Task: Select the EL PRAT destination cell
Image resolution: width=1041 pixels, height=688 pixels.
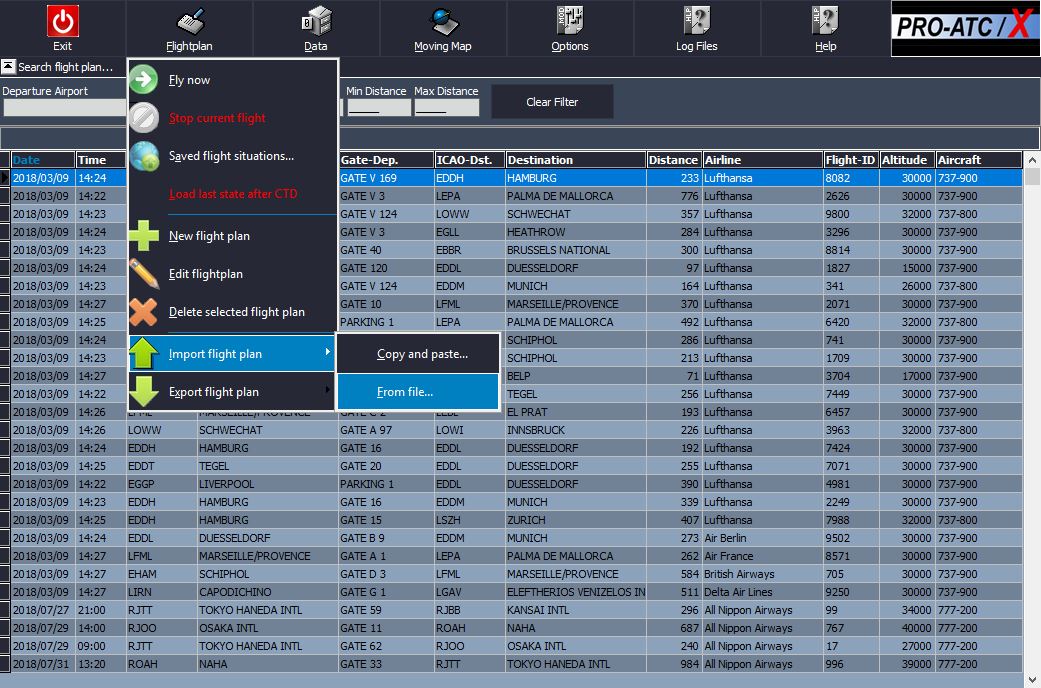Action: coord(576,412)
